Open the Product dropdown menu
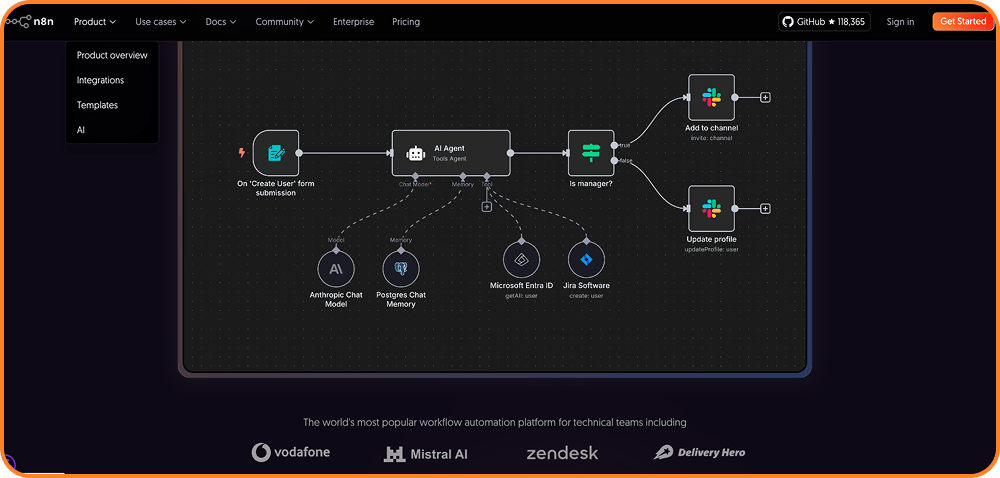The height and width of the screenshot is (478, 1000). point(95,22)
